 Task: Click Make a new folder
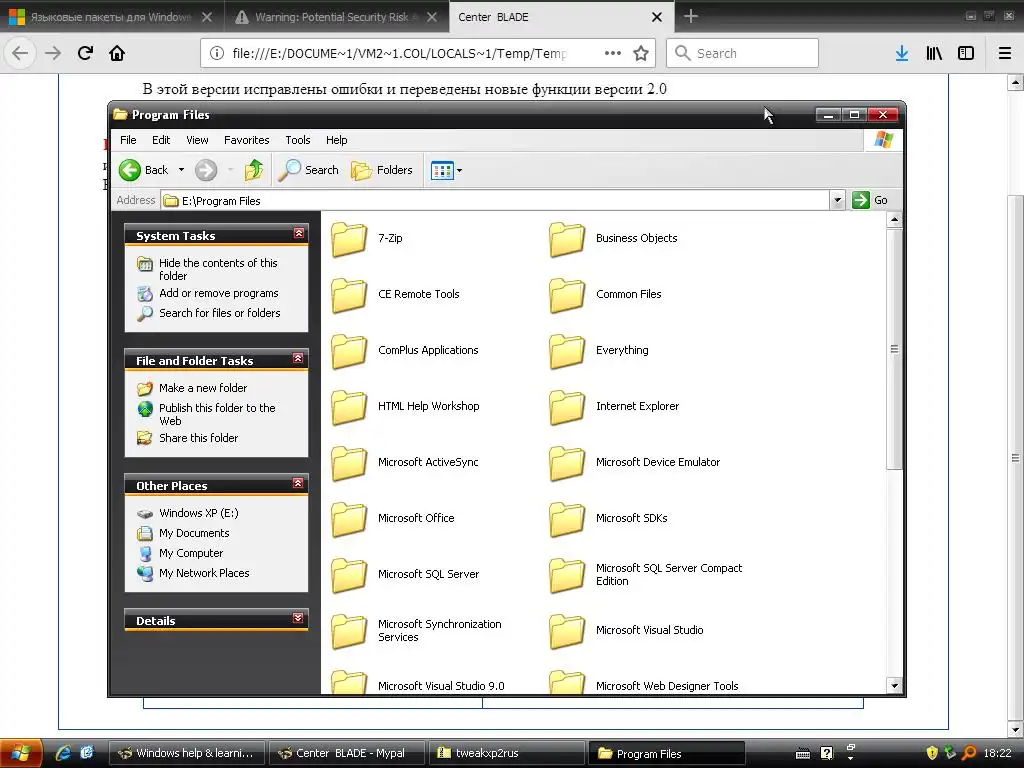(203, 388)
